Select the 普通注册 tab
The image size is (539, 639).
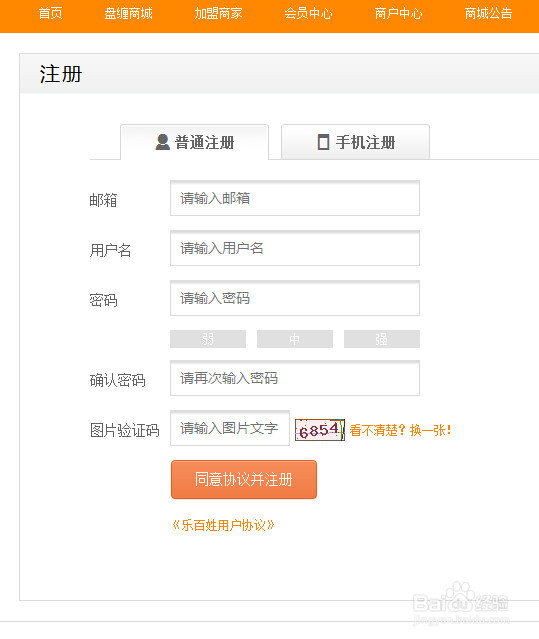(194, 142)
